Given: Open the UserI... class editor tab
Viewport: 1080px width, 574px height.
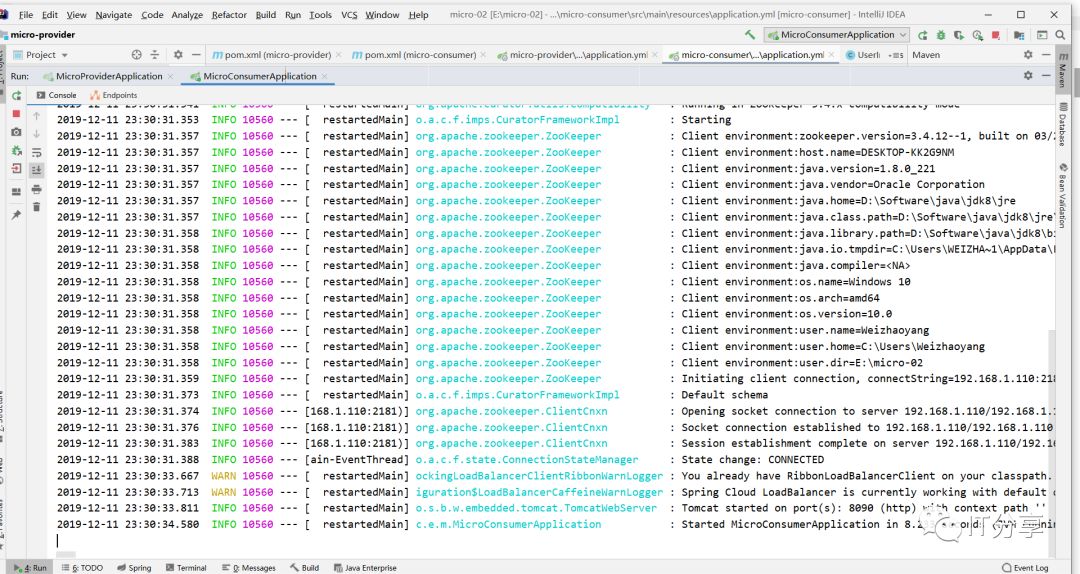Looking at the screenshot, I should (863, 54).
